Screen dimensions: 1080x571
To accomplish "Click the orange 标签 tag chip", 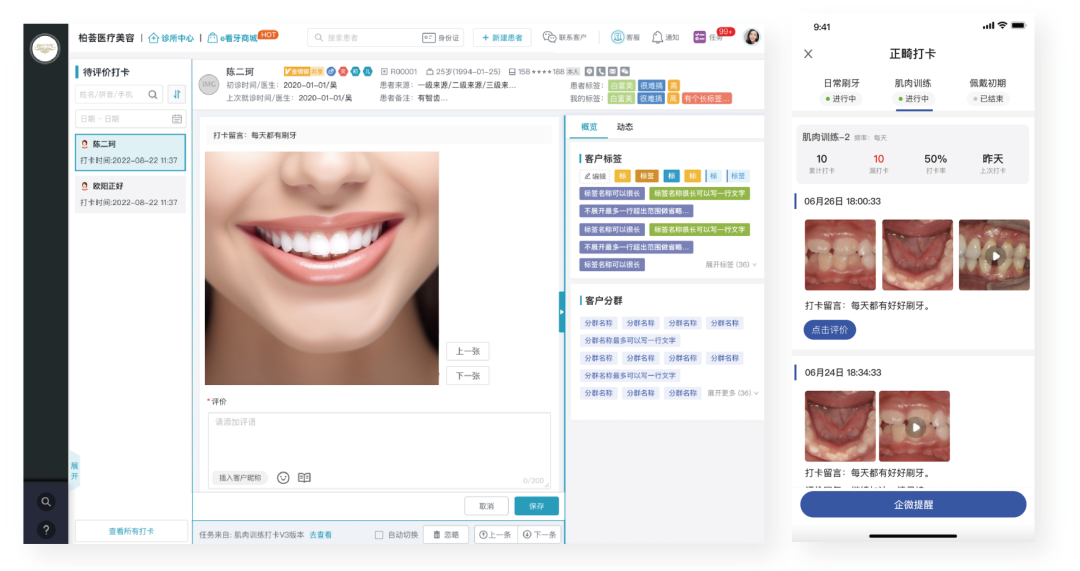I will tap(646, 176).
